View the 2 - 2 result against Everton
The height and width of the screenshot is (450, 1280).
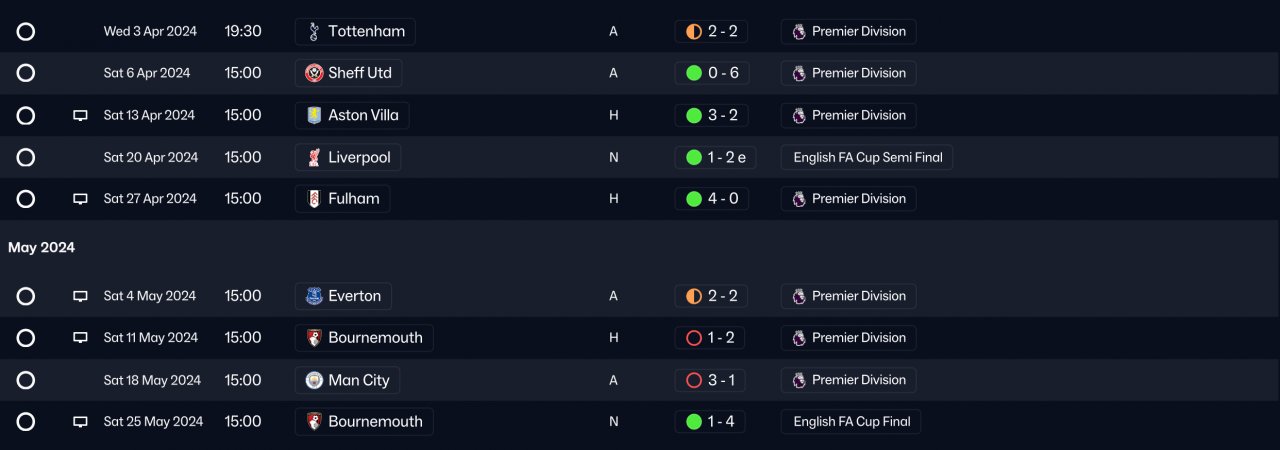point(712,296)
